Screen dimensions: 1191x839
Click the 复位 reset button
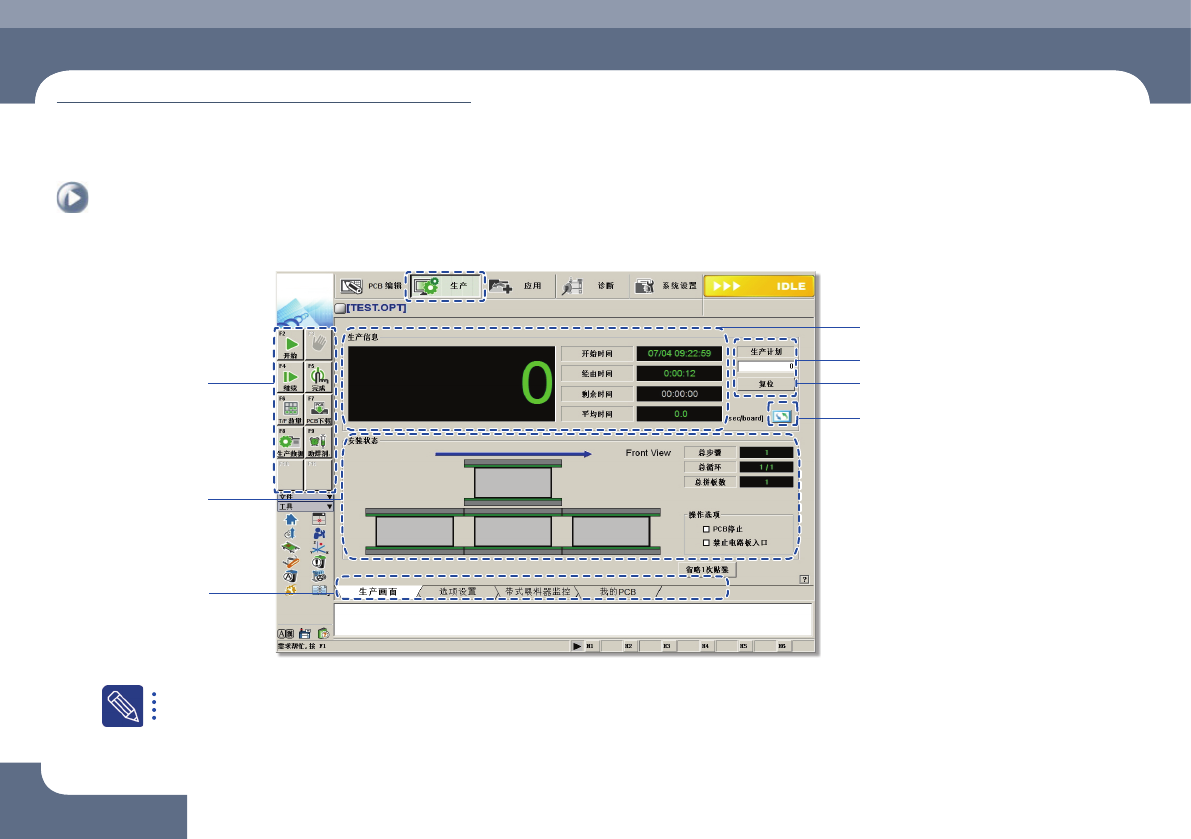coord(766,383)
